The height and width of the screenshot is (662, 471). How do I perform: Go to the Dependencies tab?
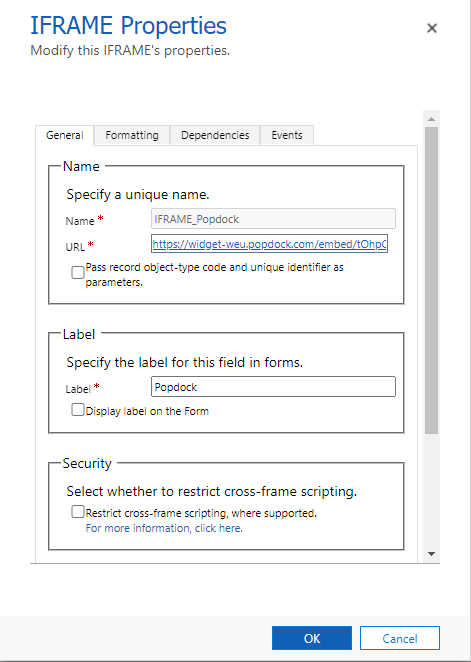pos(215,136)
